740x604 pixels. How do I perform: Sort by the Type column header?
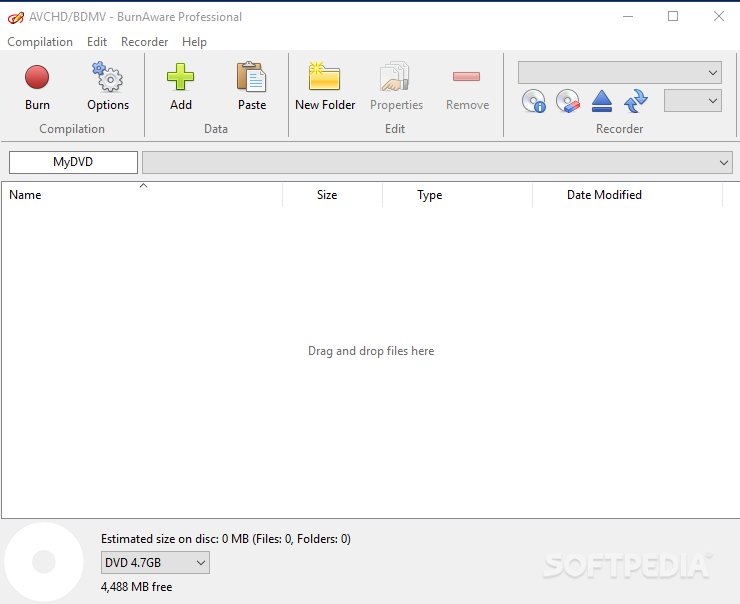[x=457, y=195]
